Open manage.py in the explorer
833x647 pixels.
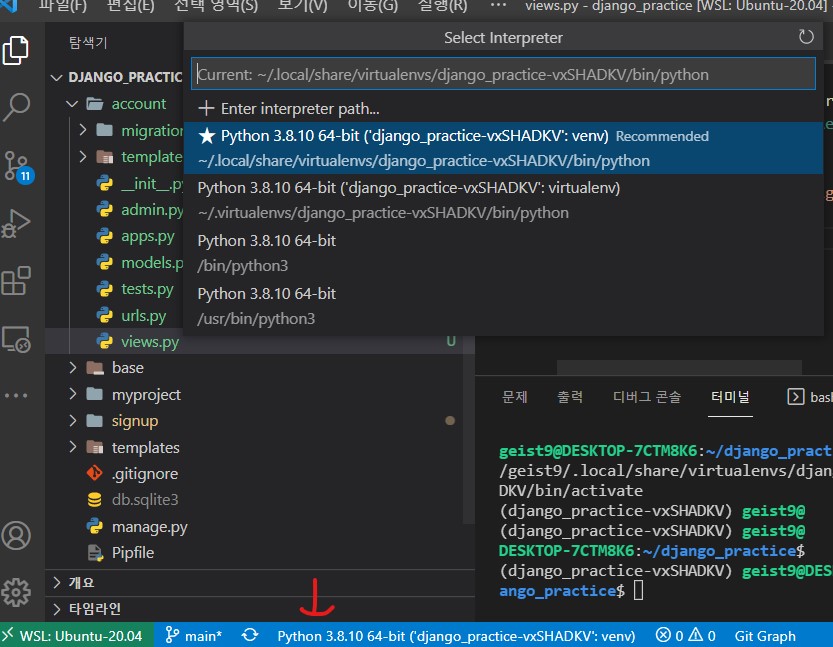click(149, 527)
